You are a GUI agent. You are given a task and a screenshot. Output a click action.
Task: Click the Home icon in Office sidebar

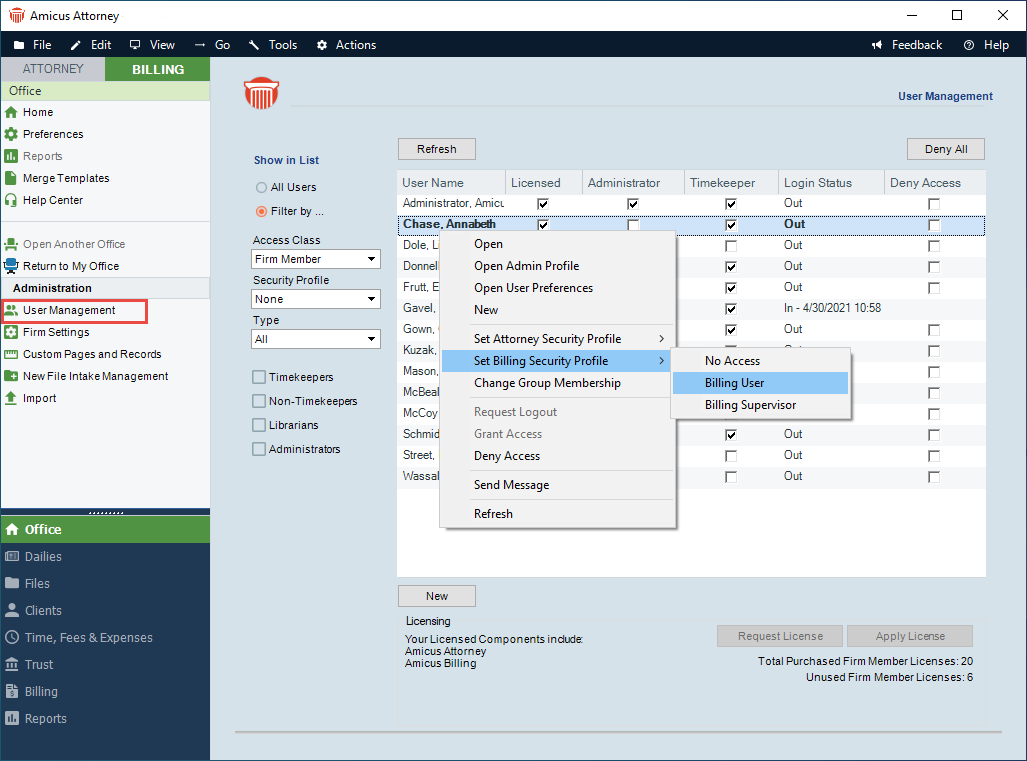11,113
